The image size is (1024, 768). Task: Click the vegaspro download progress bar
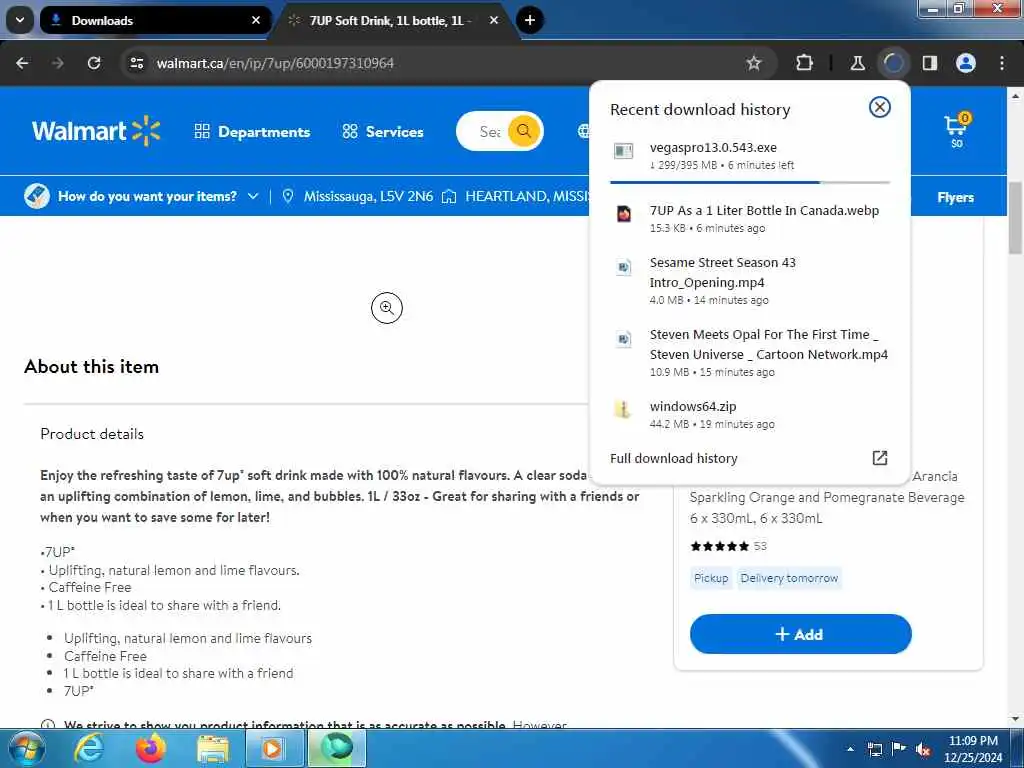(x=750, y=182)
